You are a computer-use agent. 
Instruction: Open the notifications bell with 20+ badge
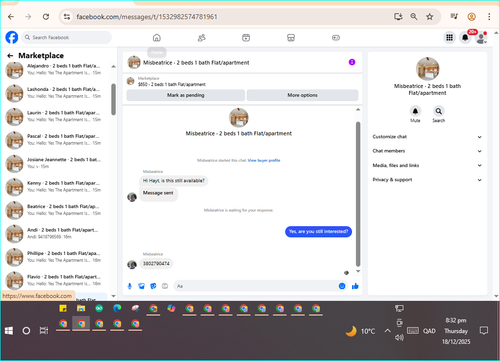point(465,37)
